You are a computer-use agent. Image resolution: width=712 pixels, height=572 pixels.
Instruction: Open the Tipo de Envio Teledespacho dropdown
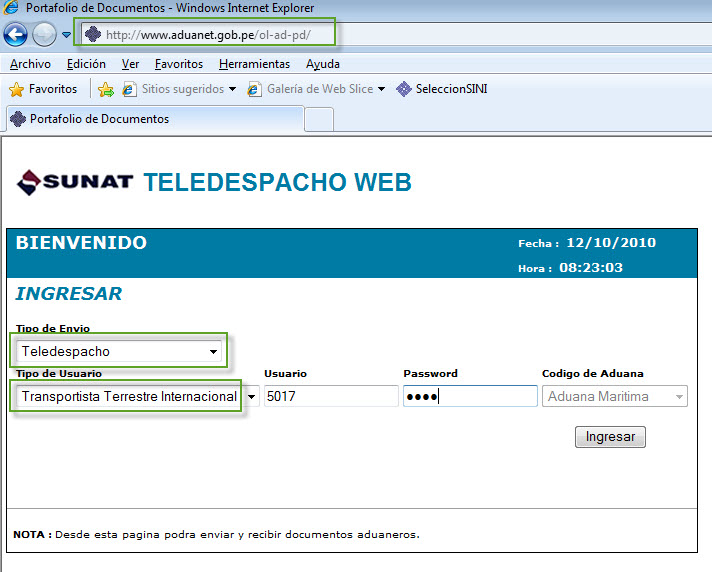[x=119, y=351]
